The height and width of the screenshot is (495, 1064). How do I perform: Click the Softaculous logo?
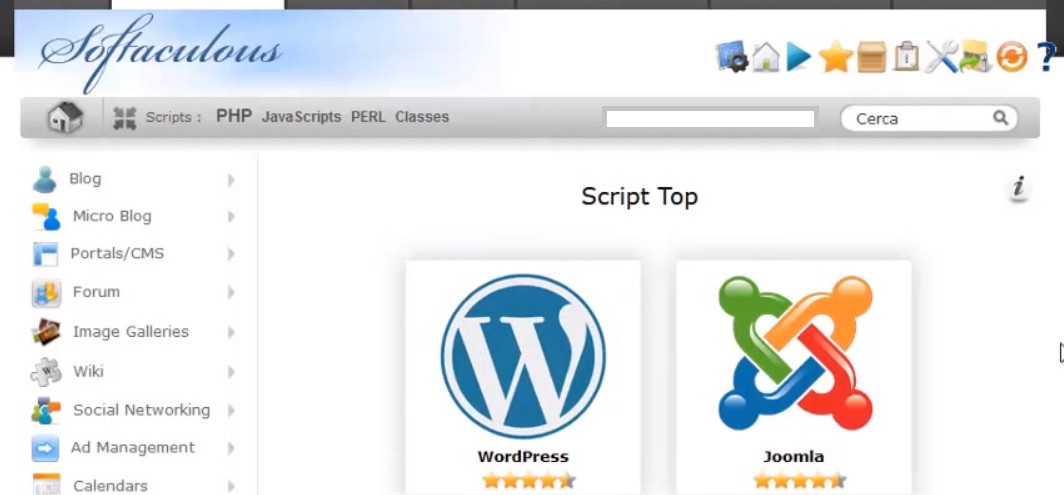click(160, 54)
